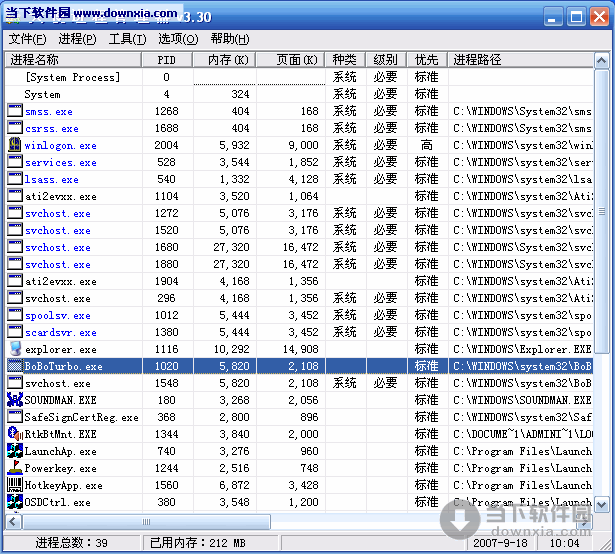
Task: Sort by the PID column header
Action: [166, 60]
